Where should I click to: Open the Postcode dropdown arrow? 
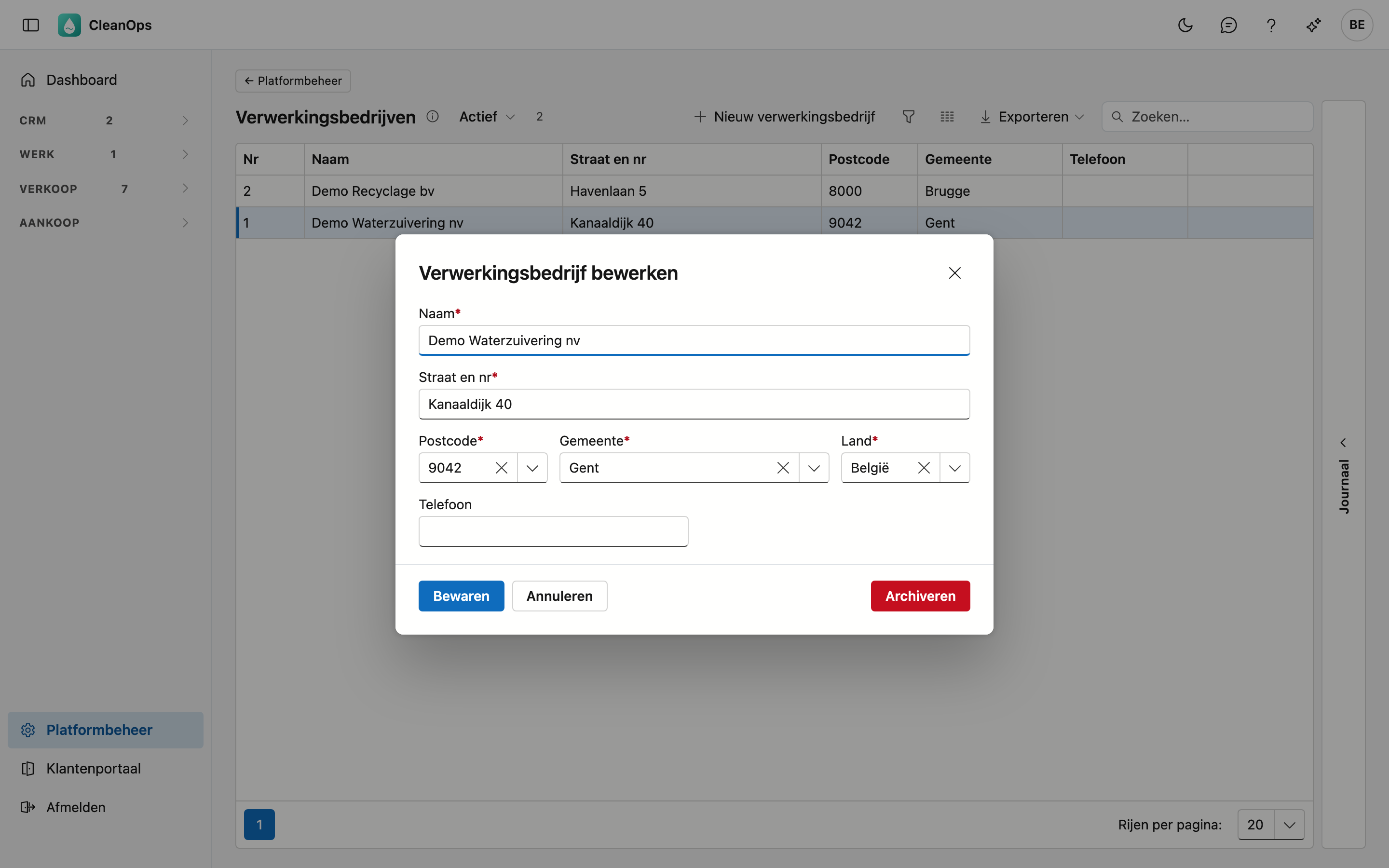point(532,468)
